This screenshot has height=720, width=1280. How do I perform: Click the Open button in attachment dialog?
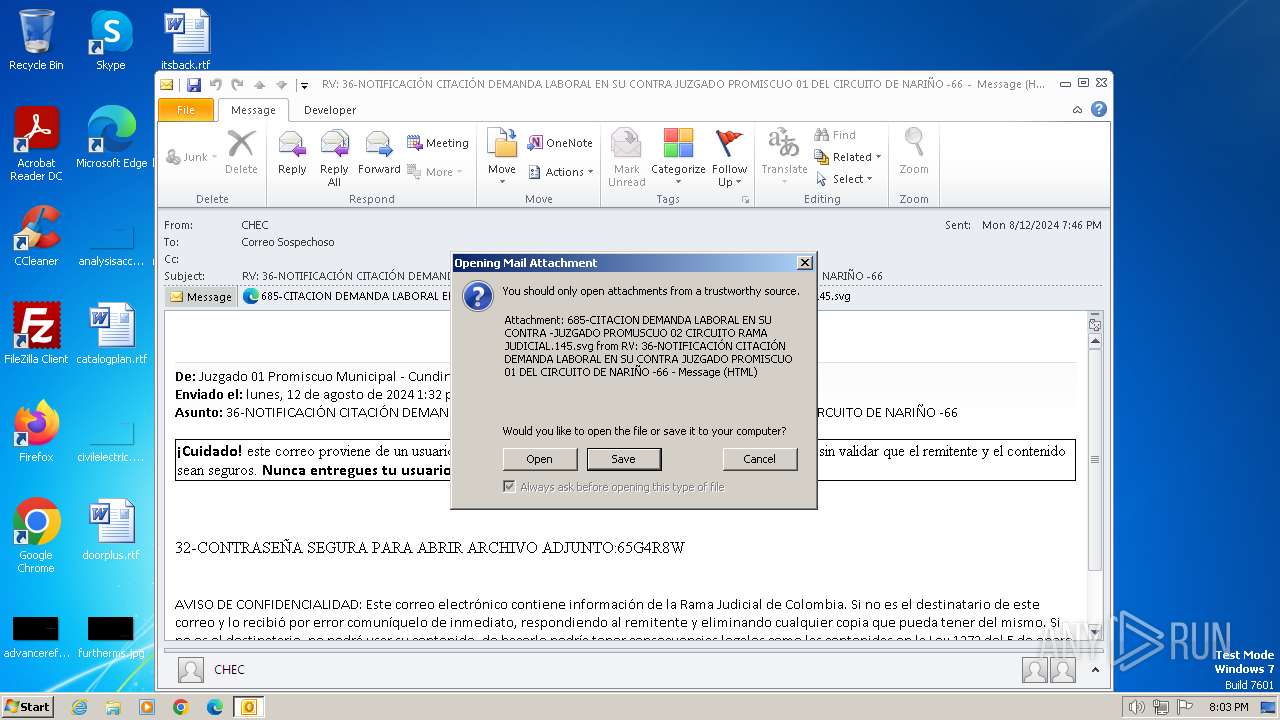click(x=540, y=459)
